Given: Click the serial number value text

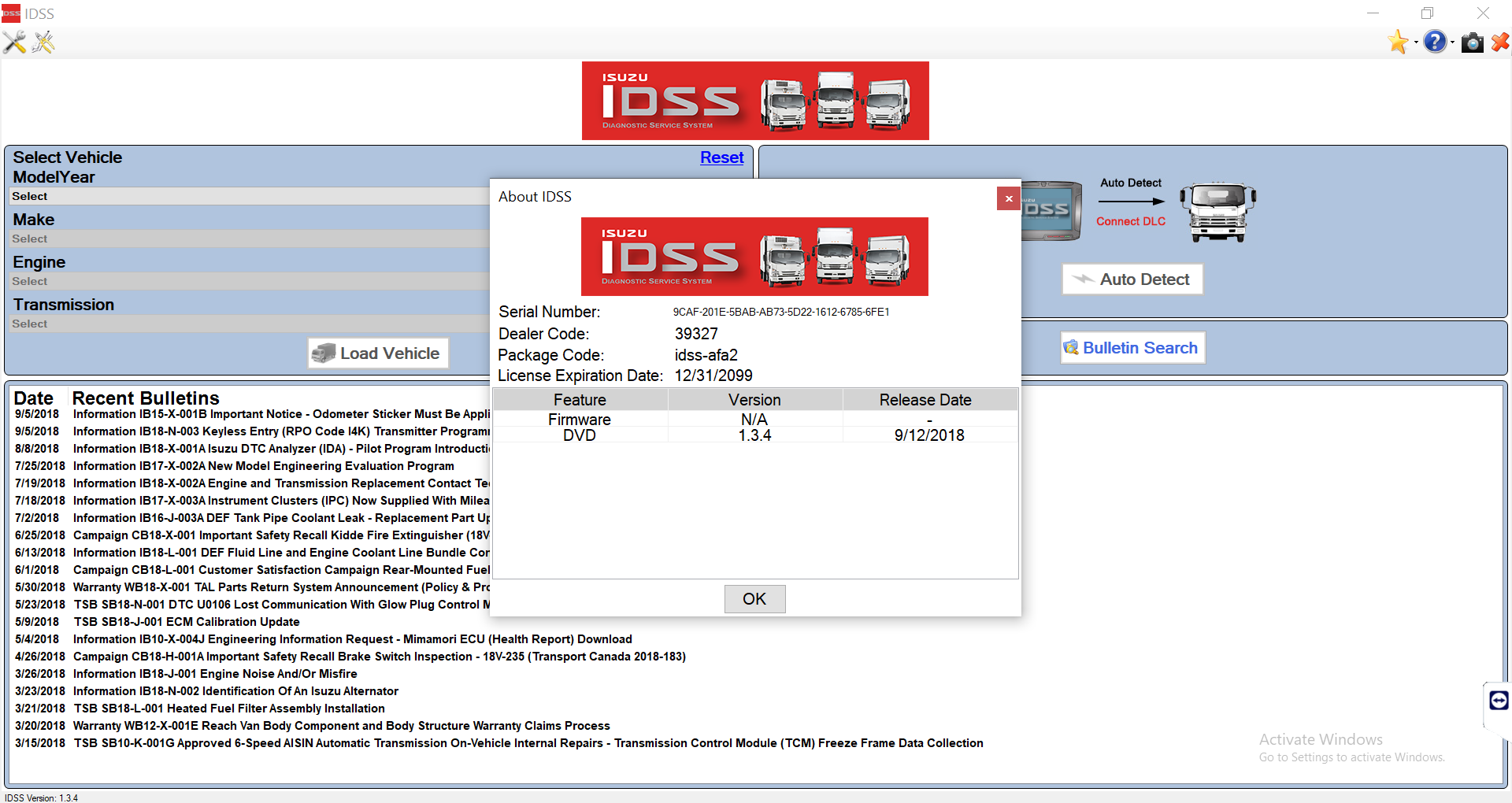Looking at the screenshot, I should point(781,312).
